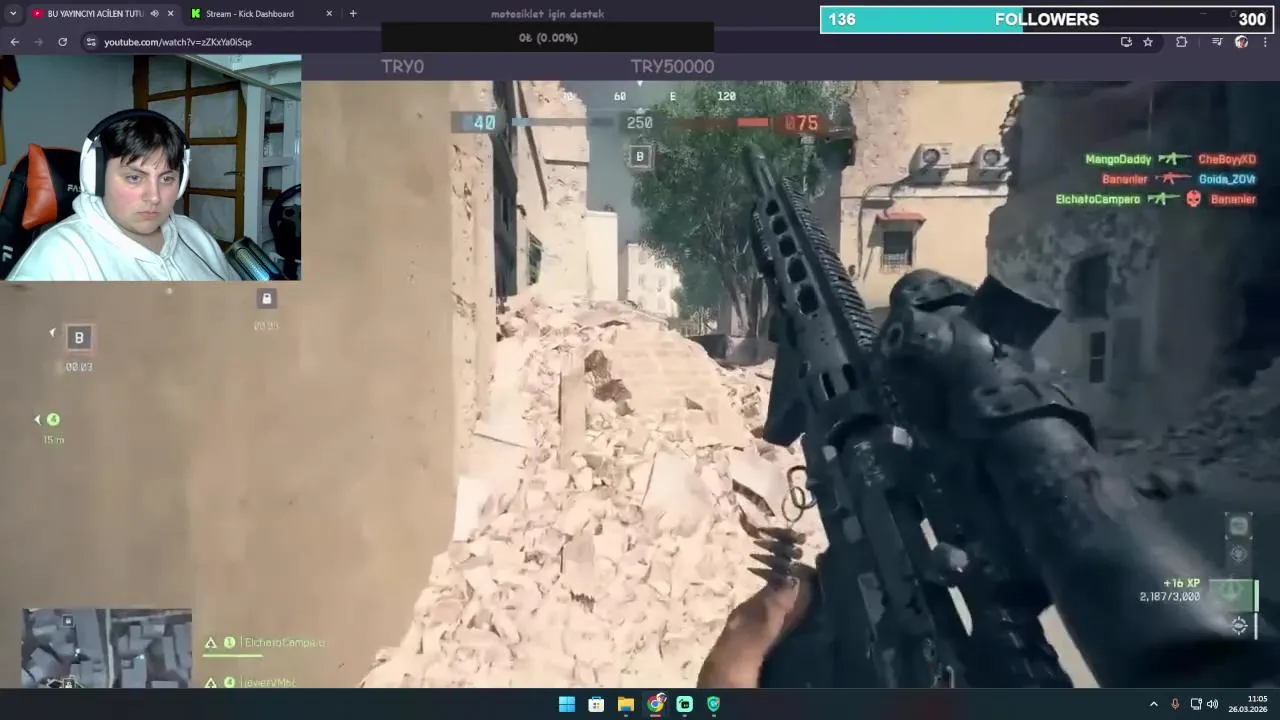The width and height of the screenshot is (1280, 720).
Task: Open the media controls icon
Action: coord(1217,42)
